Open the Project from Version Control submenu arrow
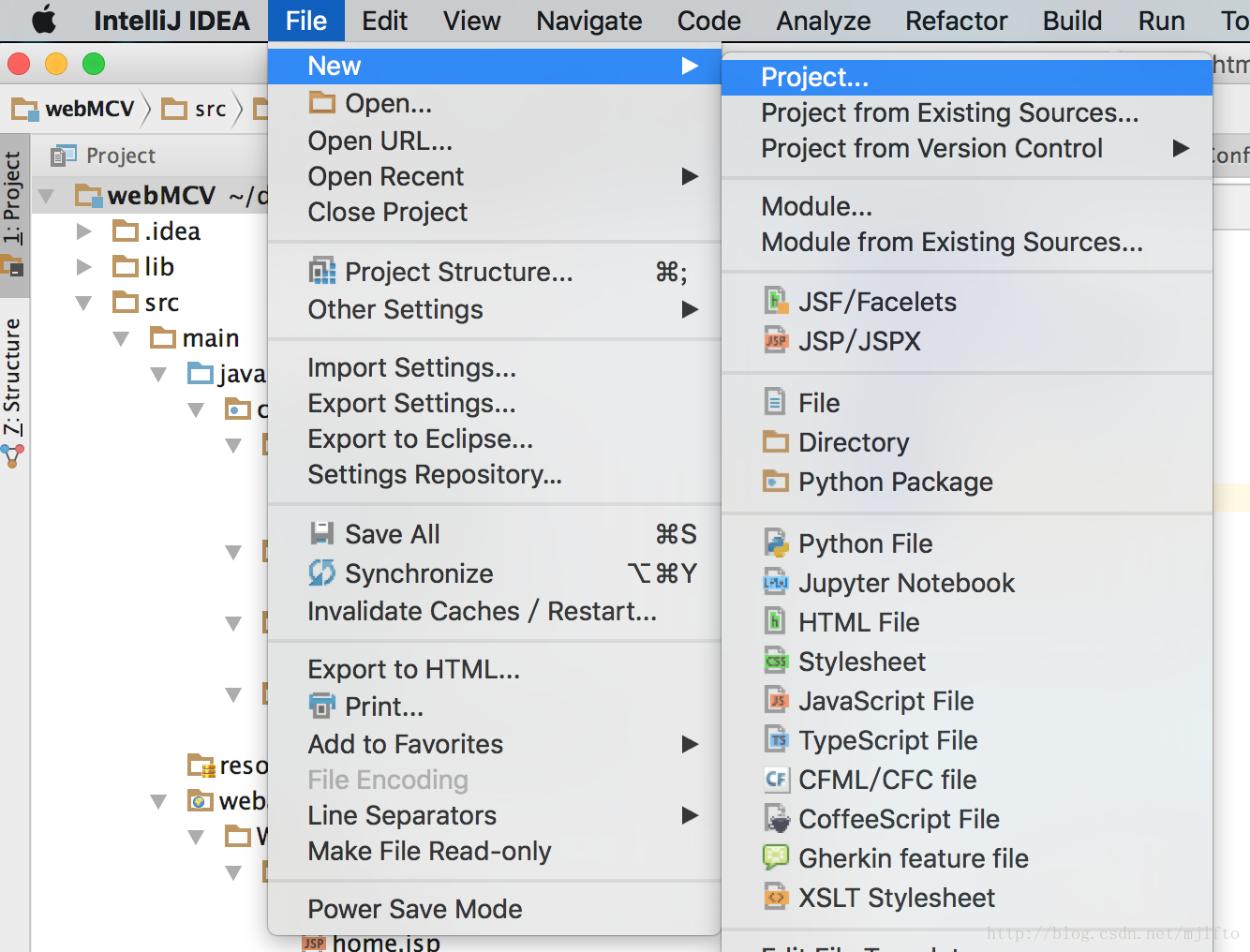The height and width of the screenshot is (952, 1250). pyautogui.click(x=1181, y=148)
